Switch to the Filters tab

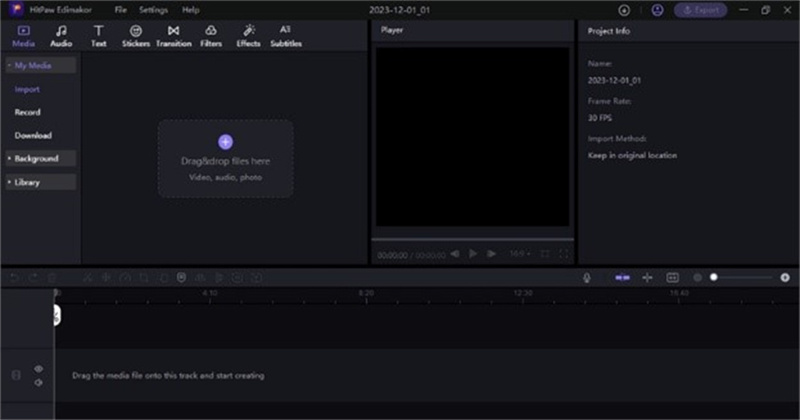pos(211,36)
